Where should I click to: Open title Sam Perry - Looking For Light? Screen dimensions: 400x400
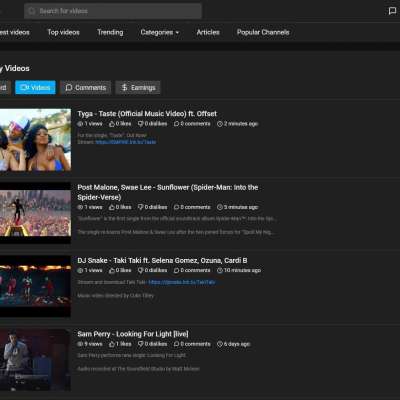coord(133,334)
